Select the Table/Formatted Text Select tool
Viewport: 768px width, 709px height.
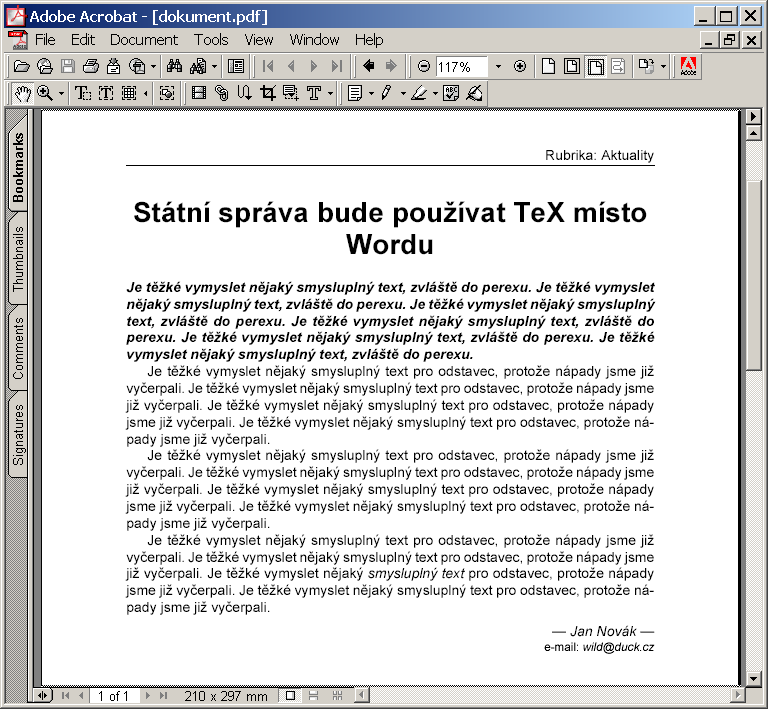(x=129, y=93)
